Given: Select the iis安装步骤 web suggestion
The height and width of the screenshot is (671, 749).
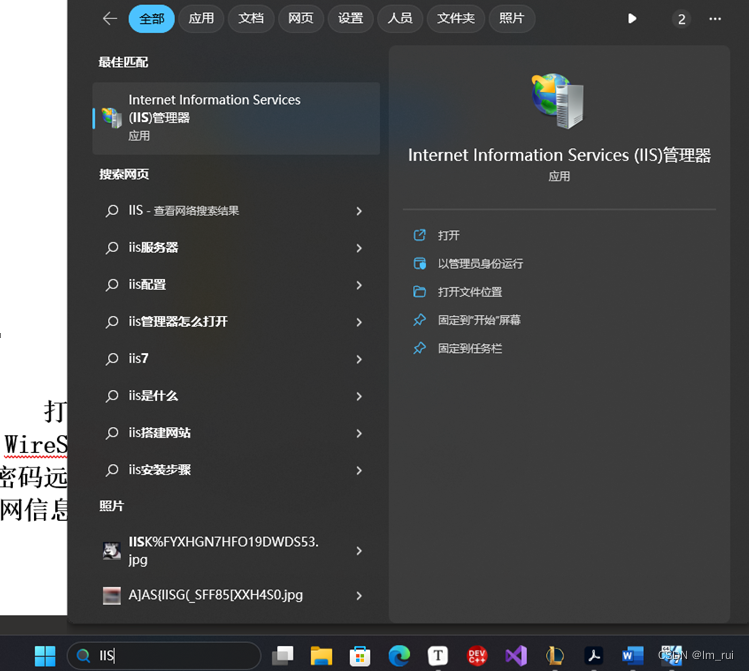Looking at the screenshot, I should pos(236,470).
